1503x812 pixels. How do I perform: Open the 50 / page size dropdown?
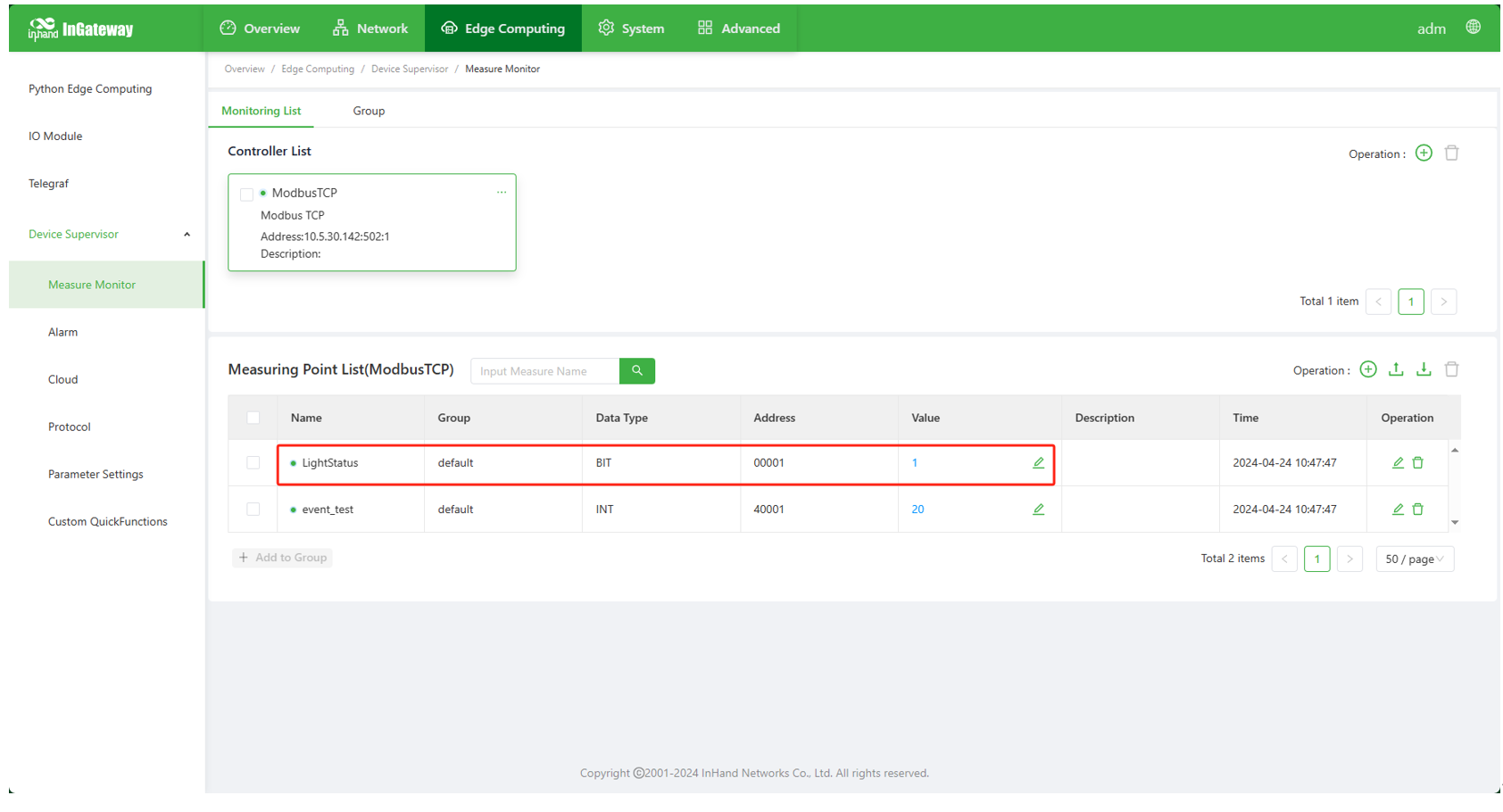(1415, 559)
